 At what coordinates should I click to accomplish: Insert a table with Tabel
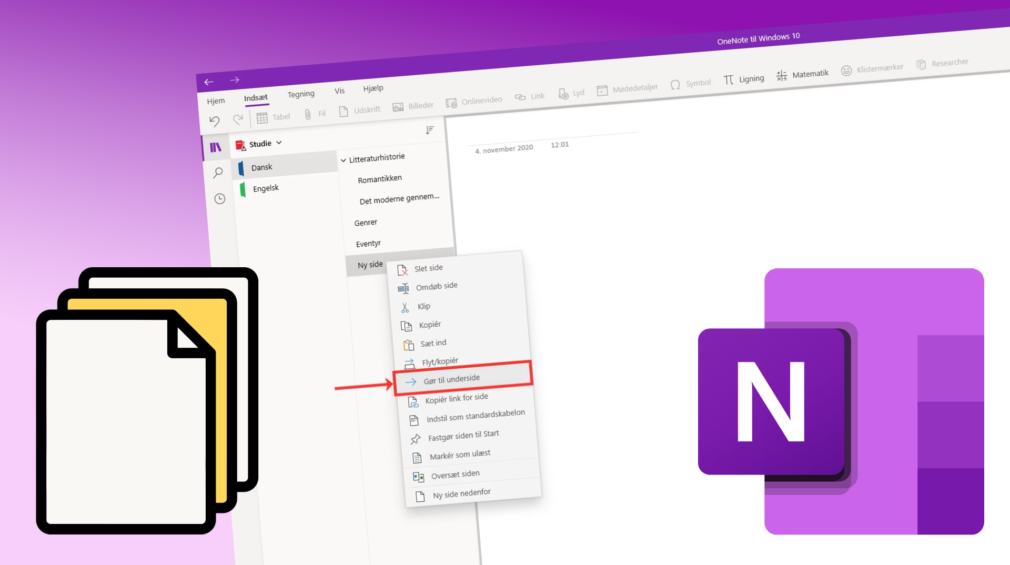click(x=273, y=117)
